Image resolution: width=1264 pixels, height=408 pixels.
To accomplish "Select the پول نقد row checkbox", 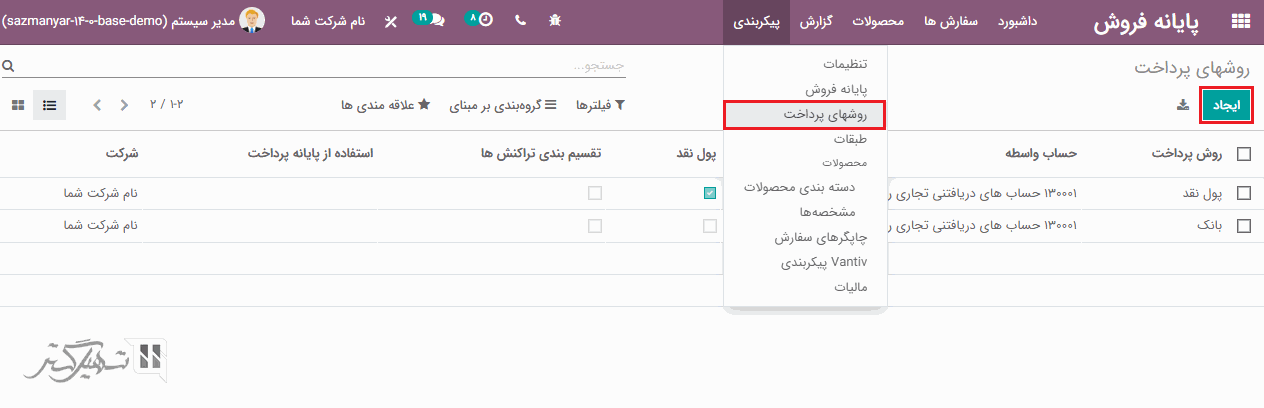I will click(1244, 194).
